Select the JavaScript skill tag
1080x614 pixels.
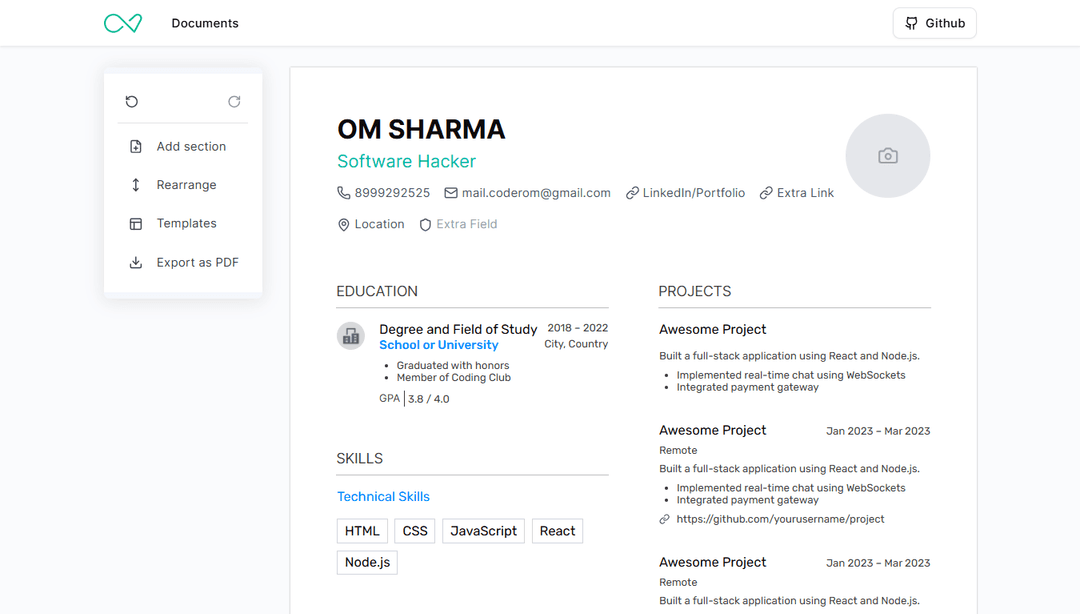(x=483, y=531)
